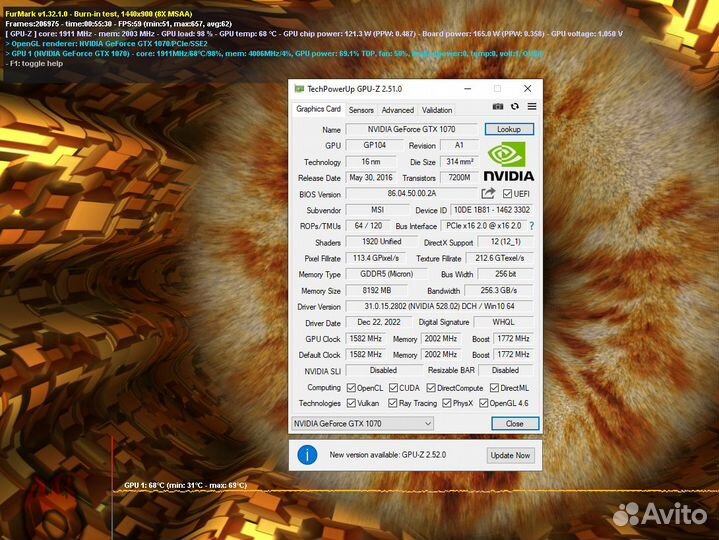The width and height of the screenshot is (719, 540).
Task: Click the NVIDIA logo image
Action: point(509,161)
